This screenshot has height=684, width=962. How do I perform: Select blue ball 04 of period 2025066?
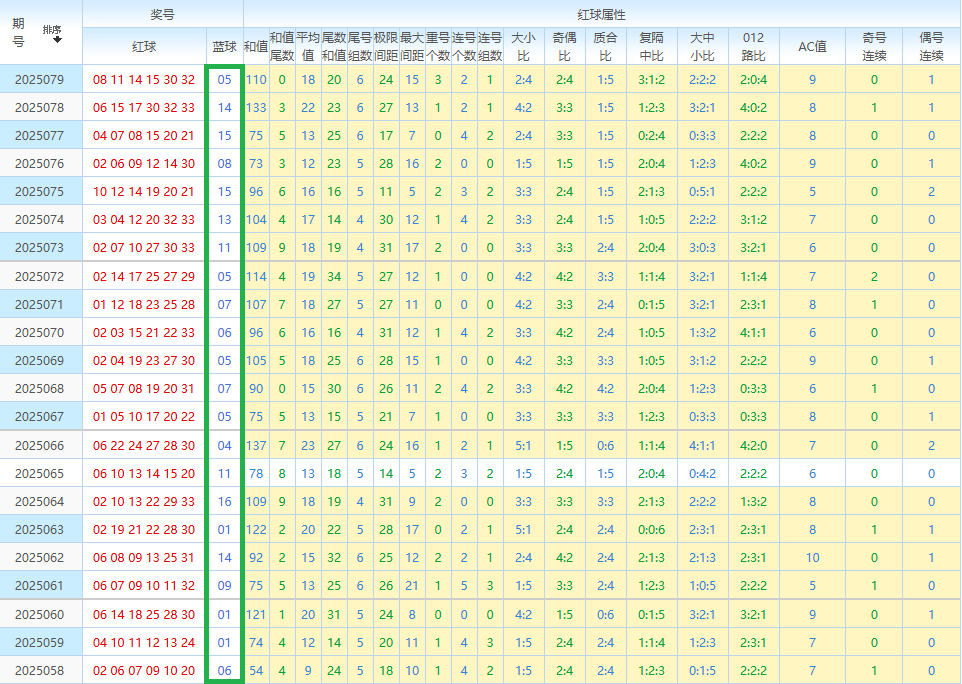click(x=225, y=446)
